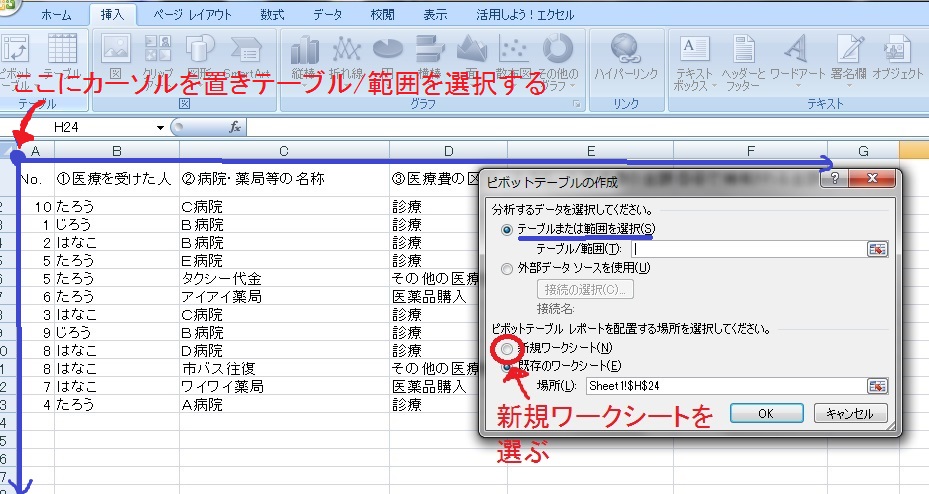Insert a ハイパーリンク
The height and width of the screenshot is (494, 929).
(626, 57)
